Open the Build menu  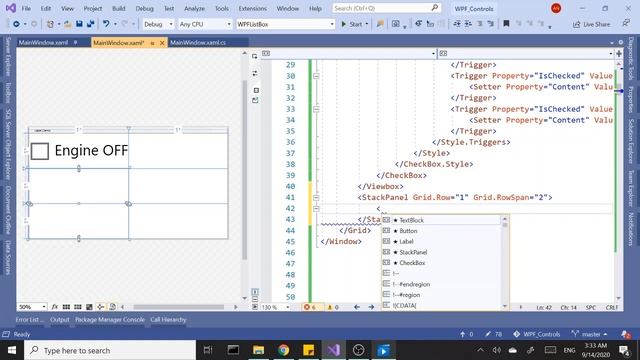[x=119, y=8]
